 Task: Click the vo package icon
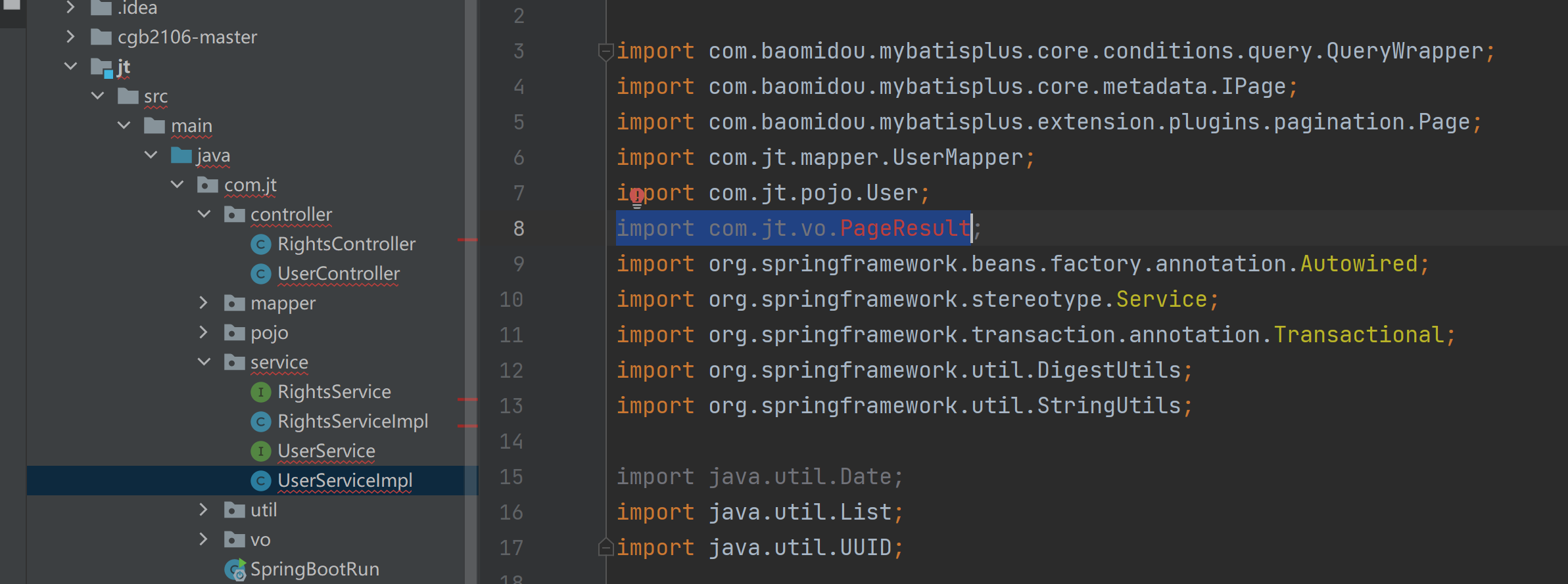234,540
